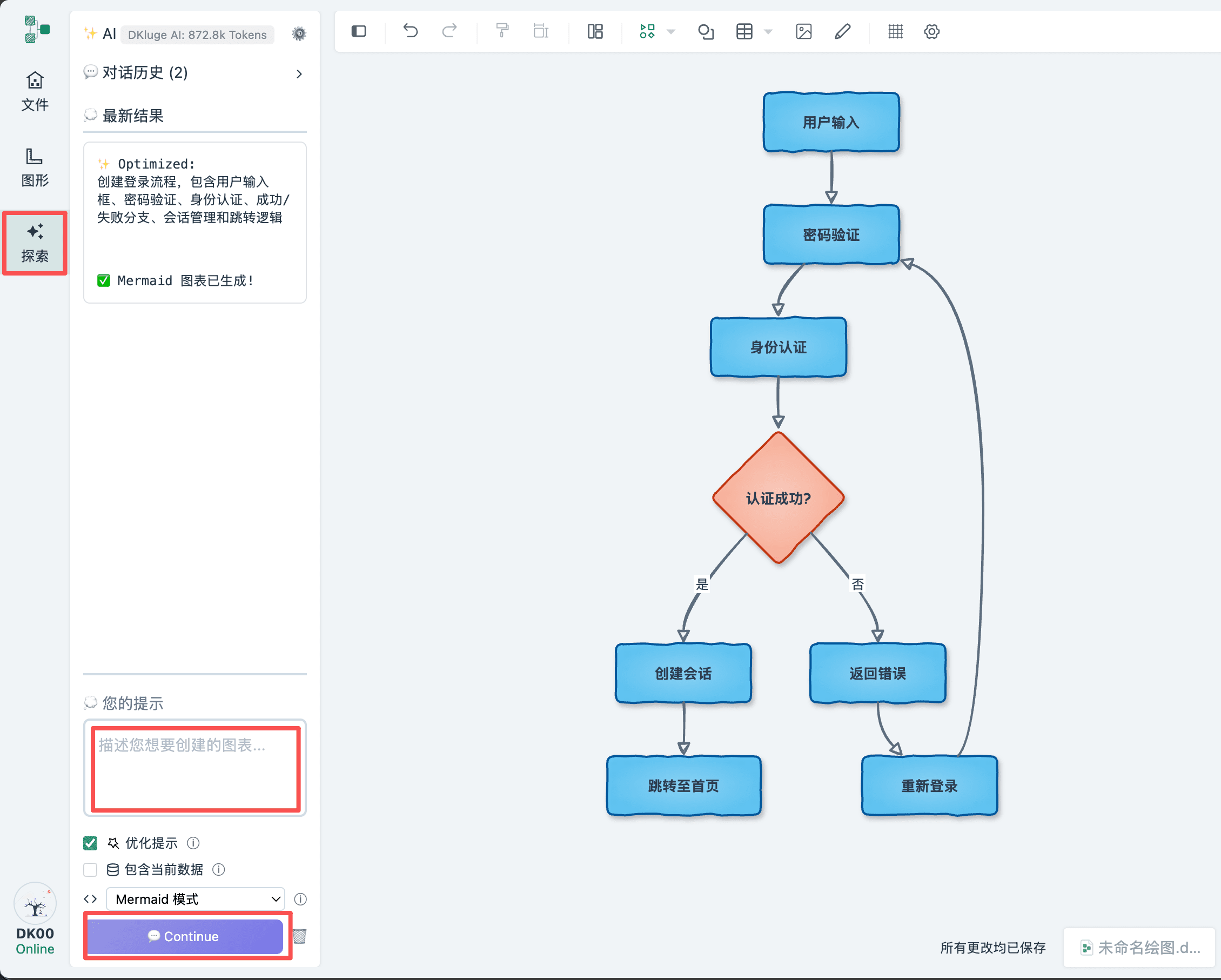Viewport: 1221px width, 980px height.
Task: Click the trash icon beside Continue
Action: [x=300, y=936]
